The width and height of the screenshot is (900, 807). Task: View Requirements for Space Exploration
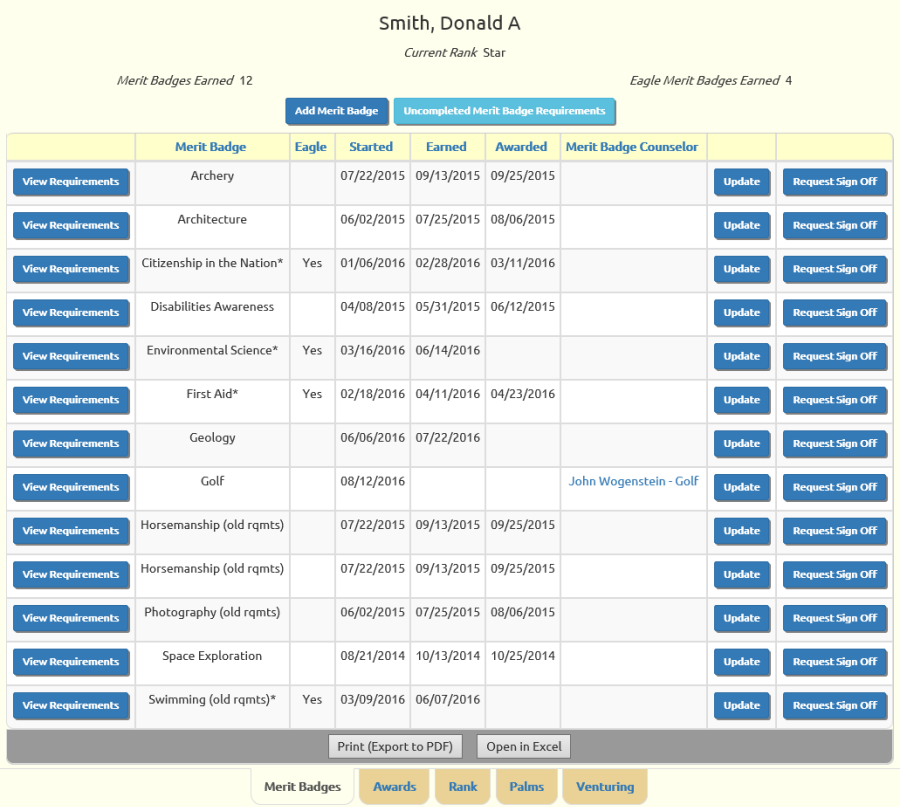[x=71, y=662]
